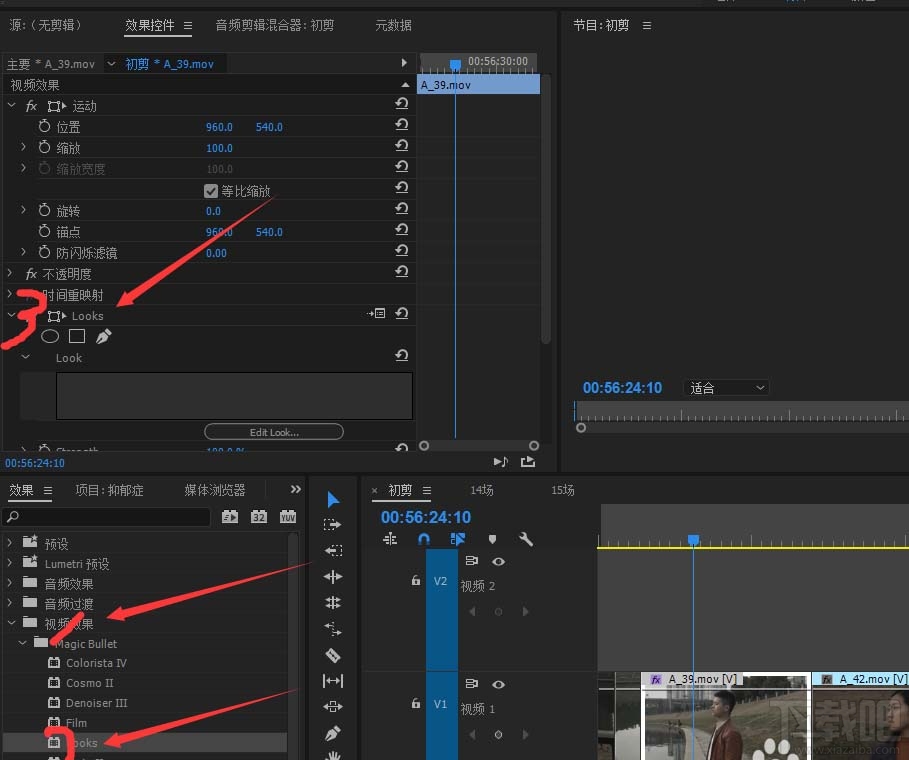This screenshot has height=760, width=909.
Task: Reset the 位置 position parameter
Action: (401, 127)
